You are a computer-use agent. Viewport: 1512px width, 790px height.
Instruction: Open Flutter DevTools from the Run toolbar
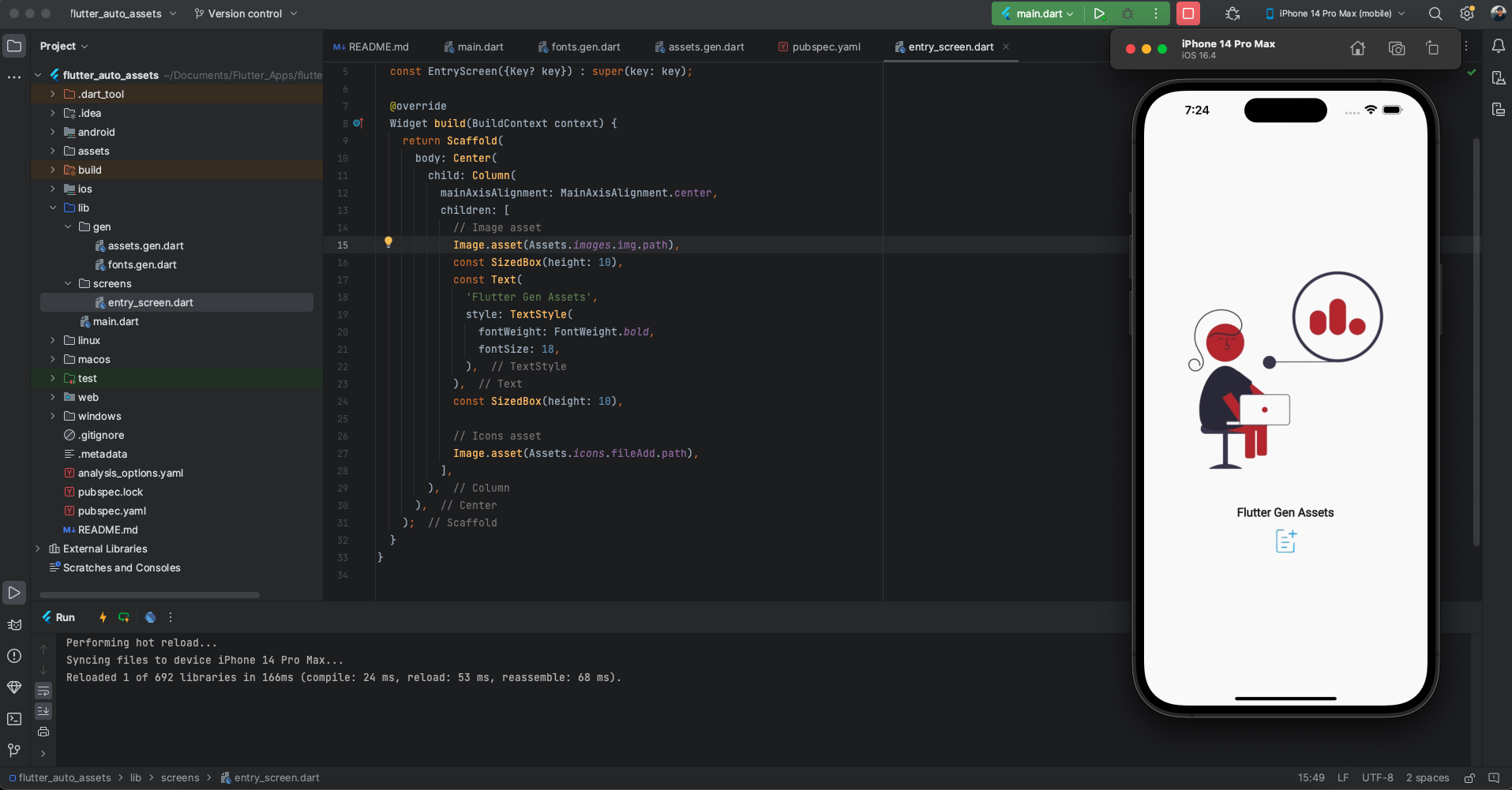[150, 617]
